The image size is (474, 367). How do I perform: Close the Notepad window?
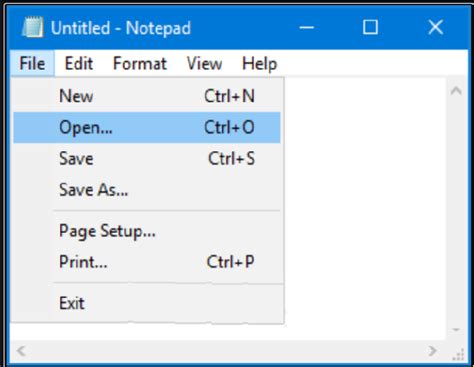[435, 27]
